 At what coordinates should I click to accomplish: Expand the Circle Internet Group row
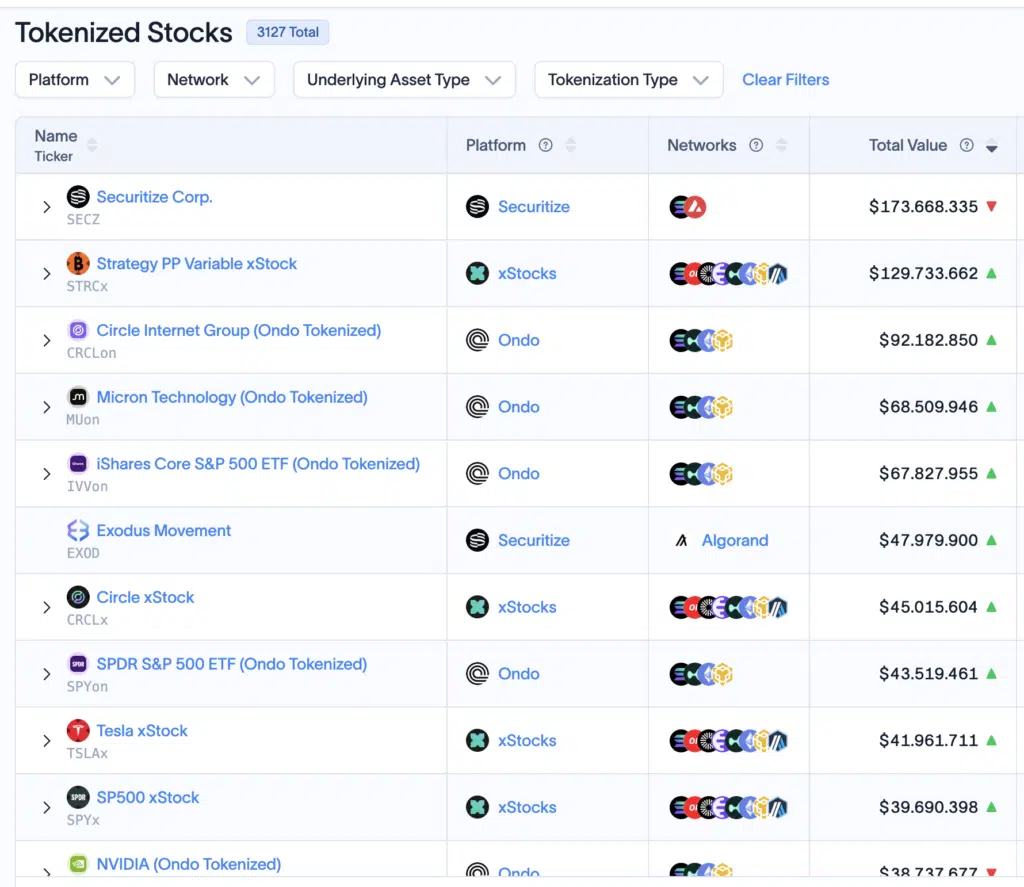coord(46,340)
